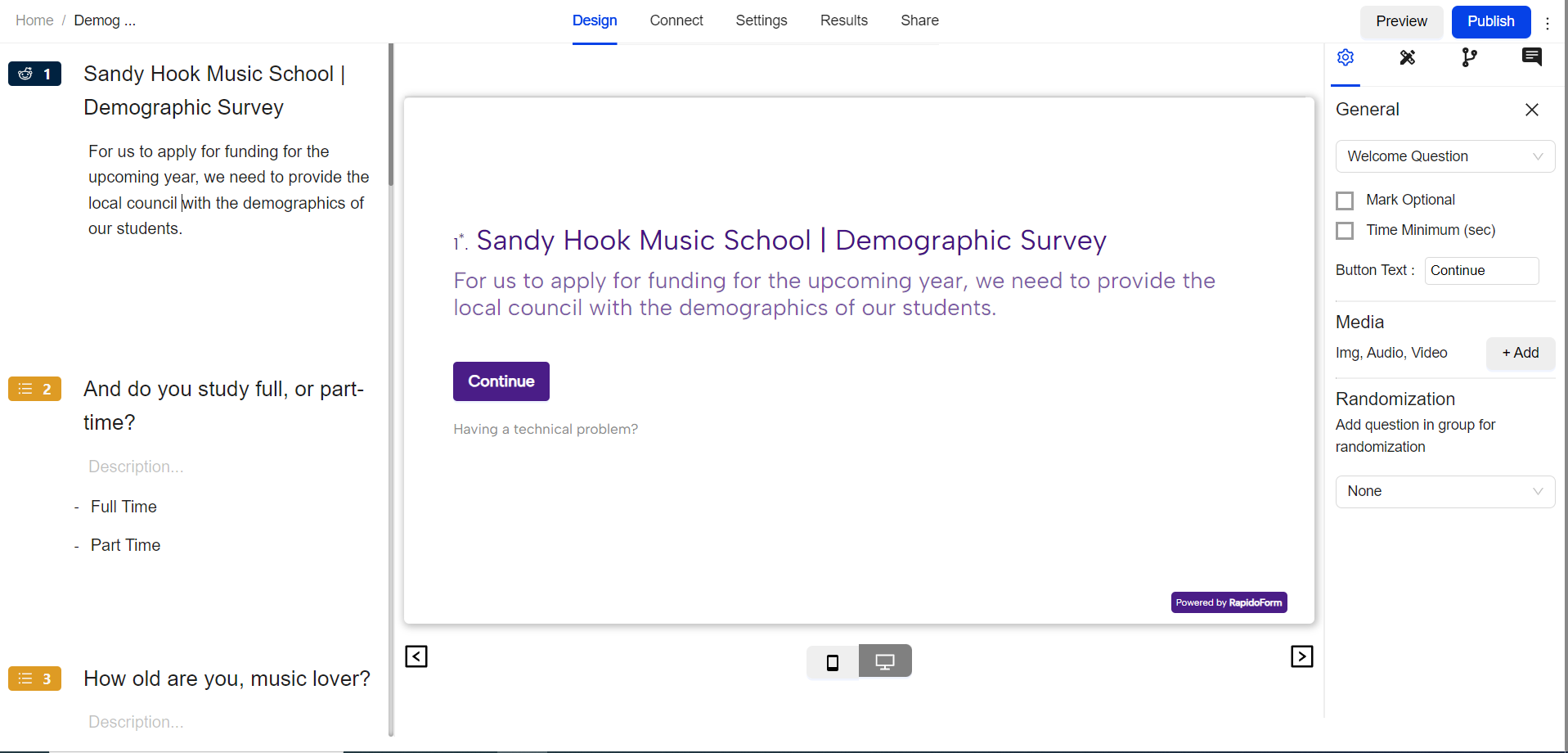Open the settings gear panel tab

pos(1346,57)
